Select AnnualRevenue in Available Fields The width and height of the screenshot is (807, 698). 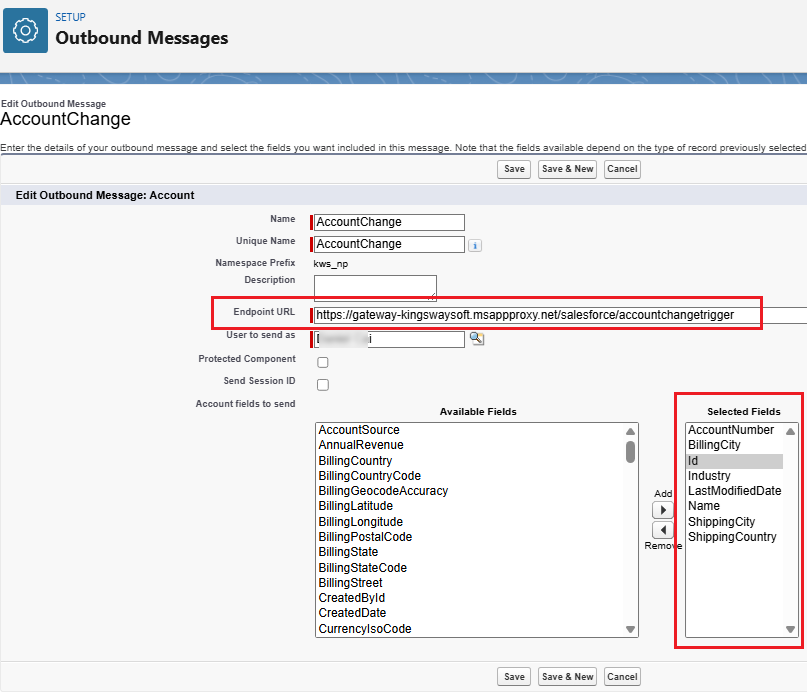click(361, 445)
